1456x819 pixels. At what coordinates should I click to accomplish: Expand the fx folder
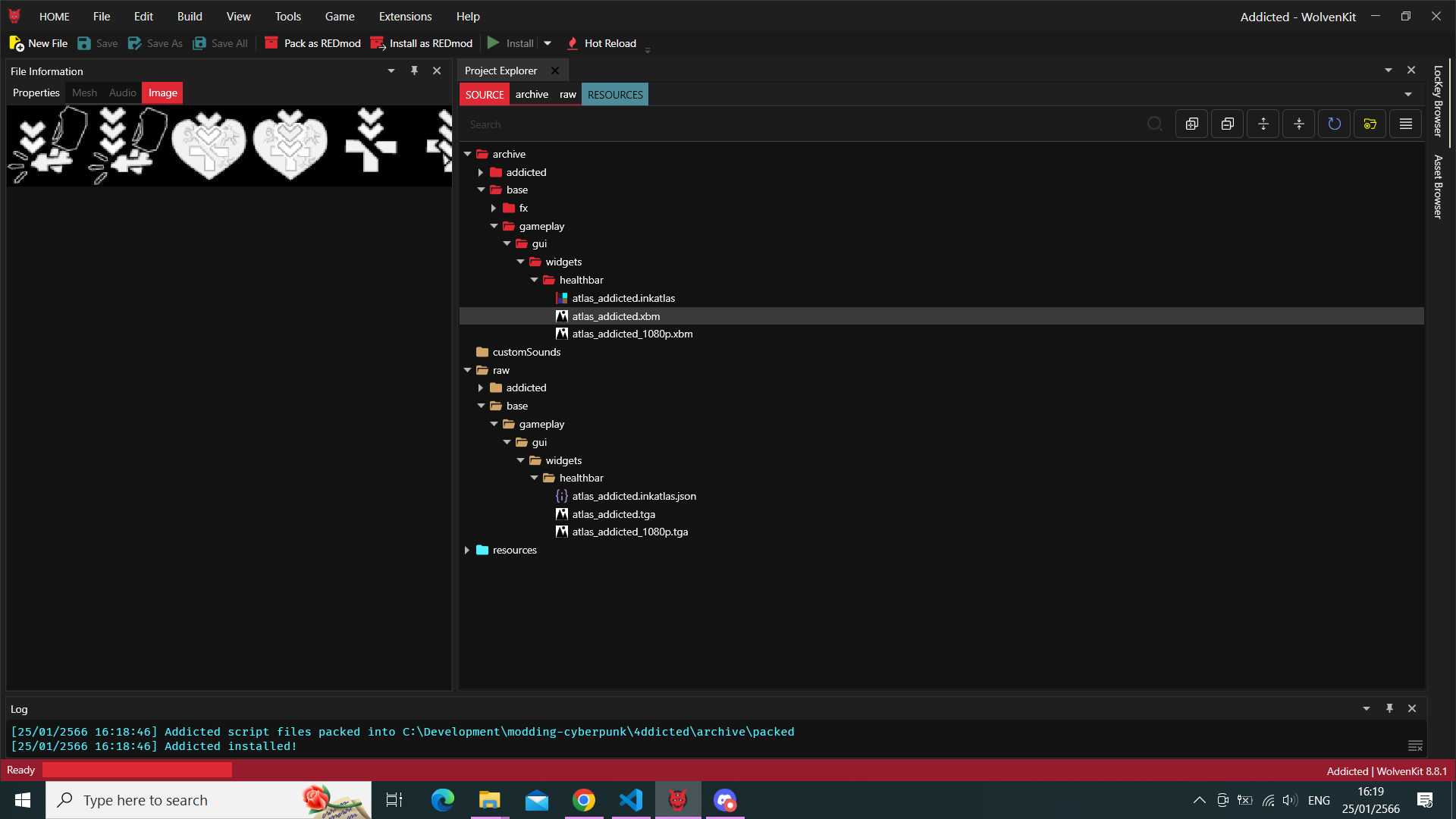coord(493,208)
